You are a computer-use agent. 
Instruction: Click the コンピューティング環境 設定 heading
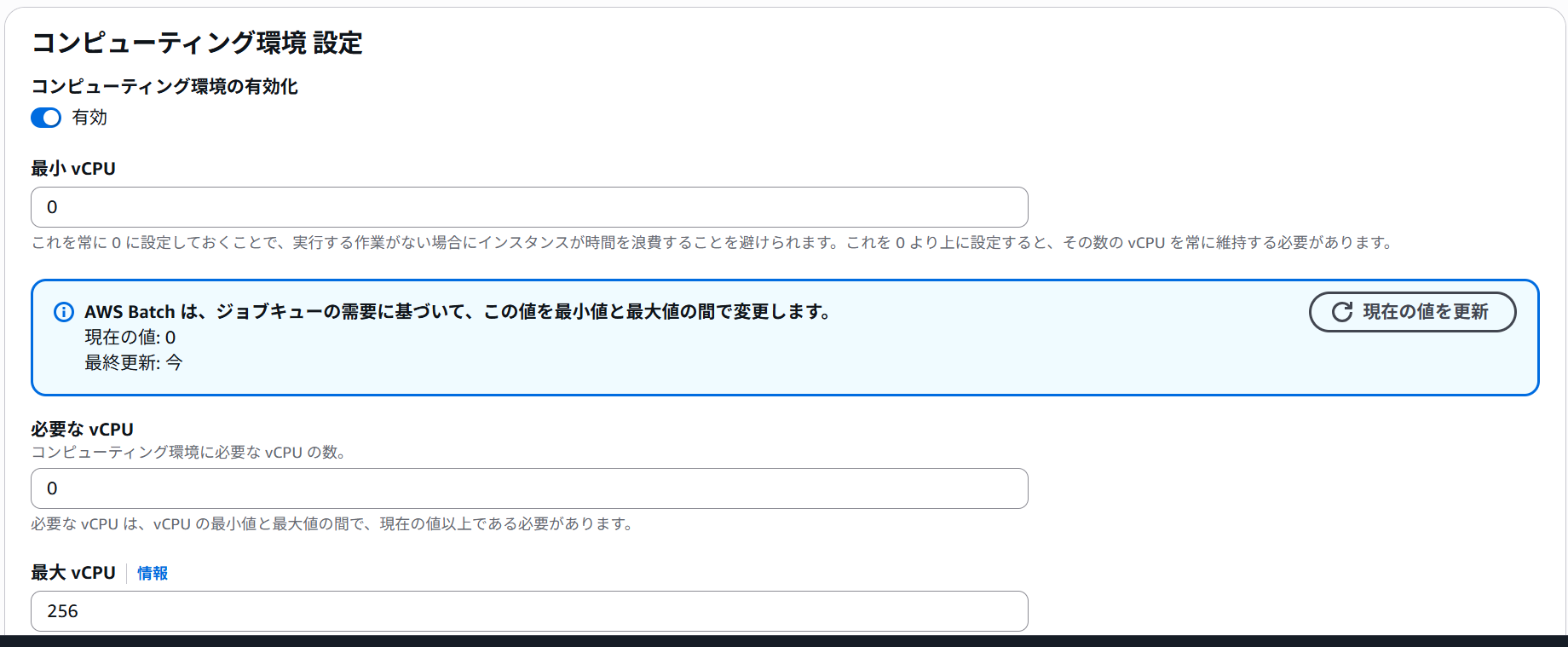pyautogui.click(x=197, y=43)
